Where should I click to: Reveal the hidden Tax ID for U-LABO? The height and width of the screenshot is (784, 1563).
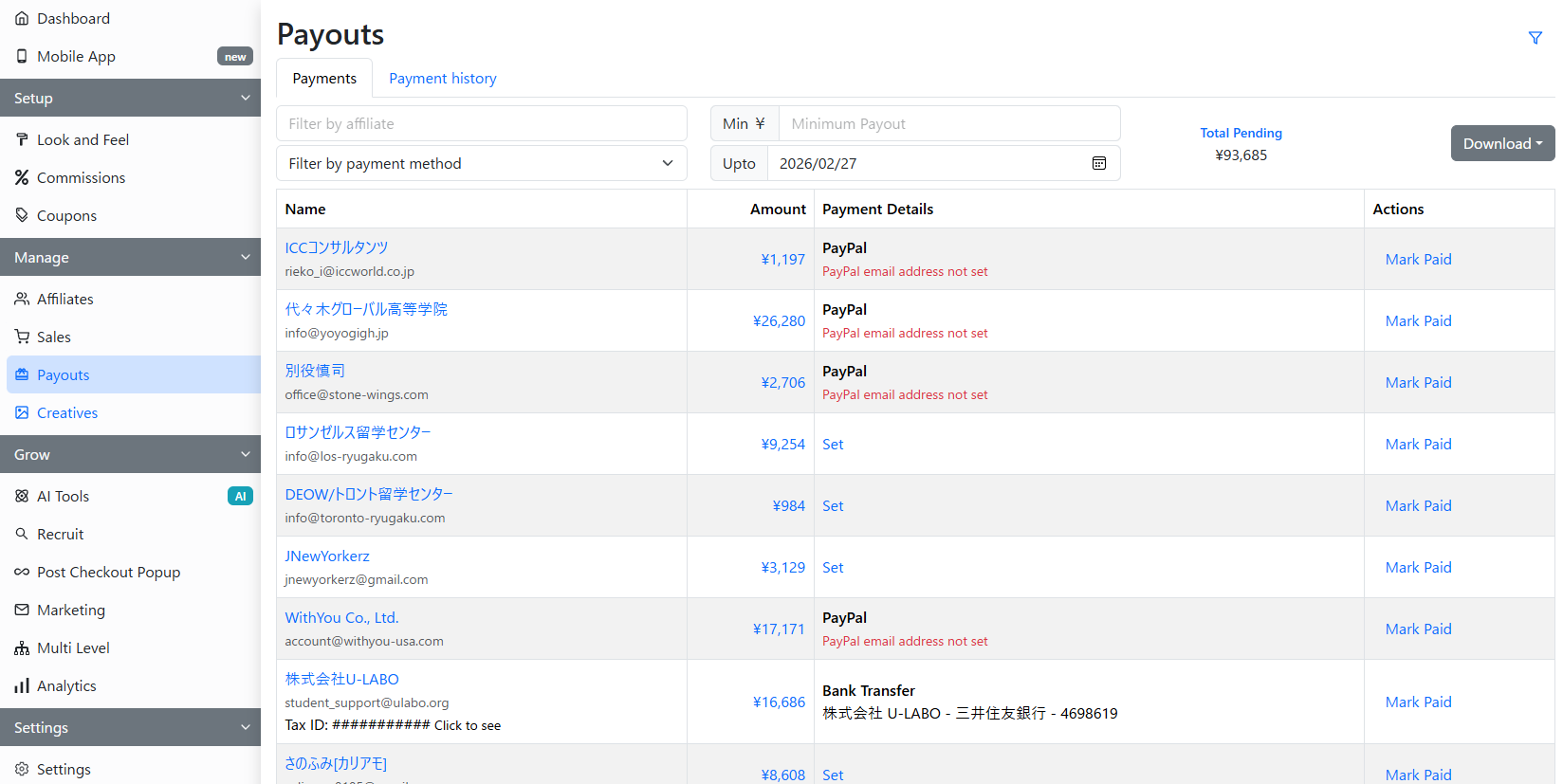[x=467, y=726]
